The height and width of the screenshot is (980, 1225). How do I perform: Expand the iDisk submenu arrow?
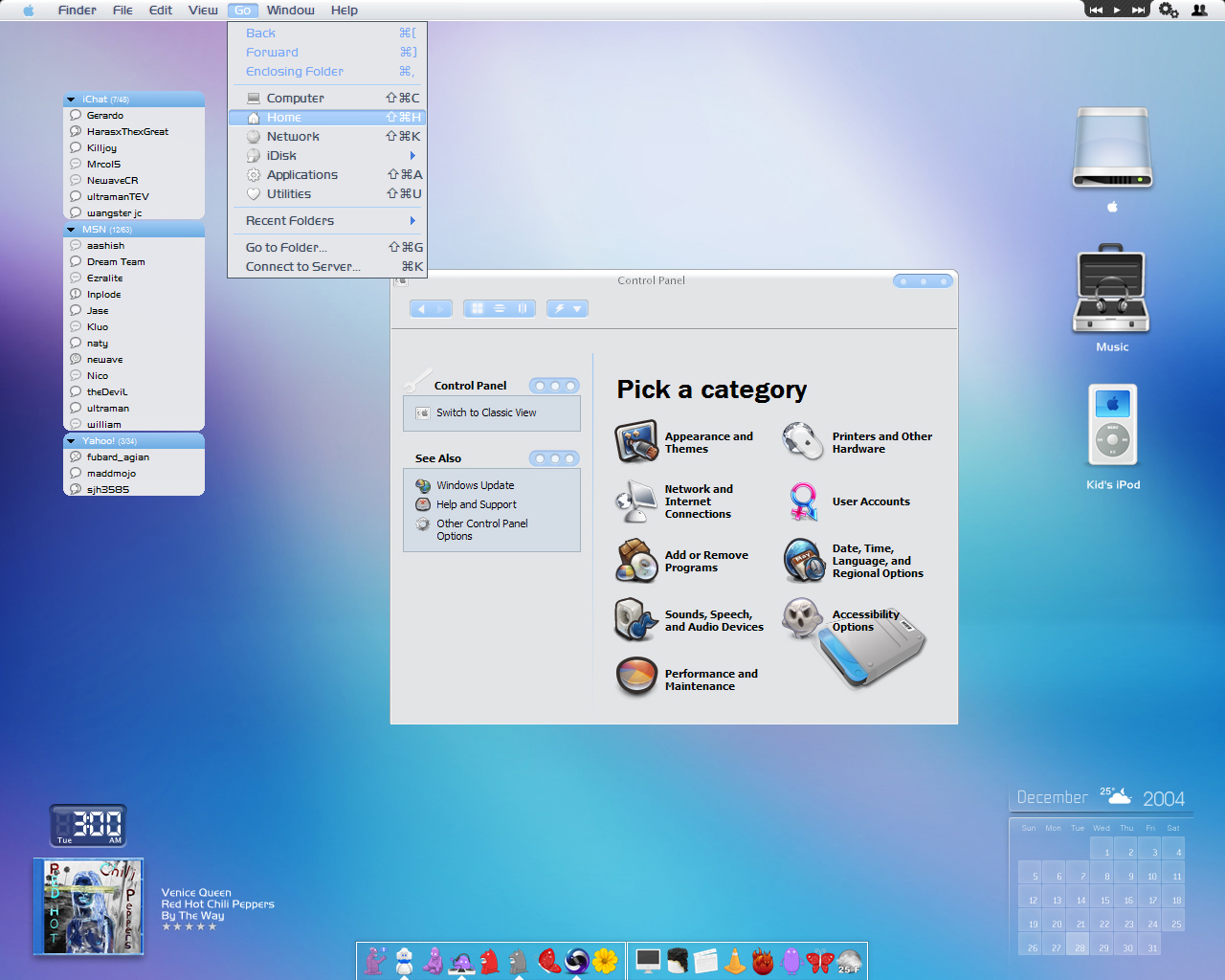click(412, 155)
